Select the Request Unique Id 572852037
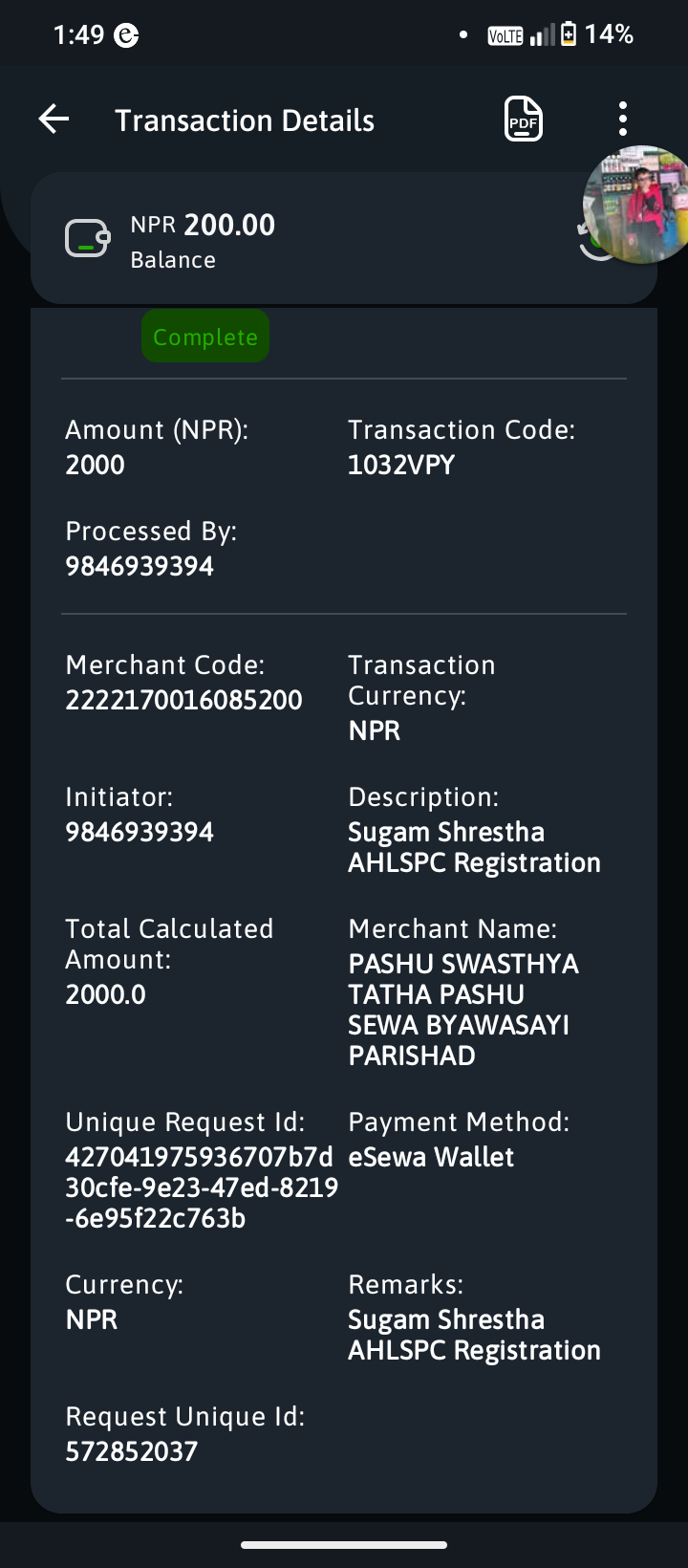The image size is (688, 1568). [132, 1451]
